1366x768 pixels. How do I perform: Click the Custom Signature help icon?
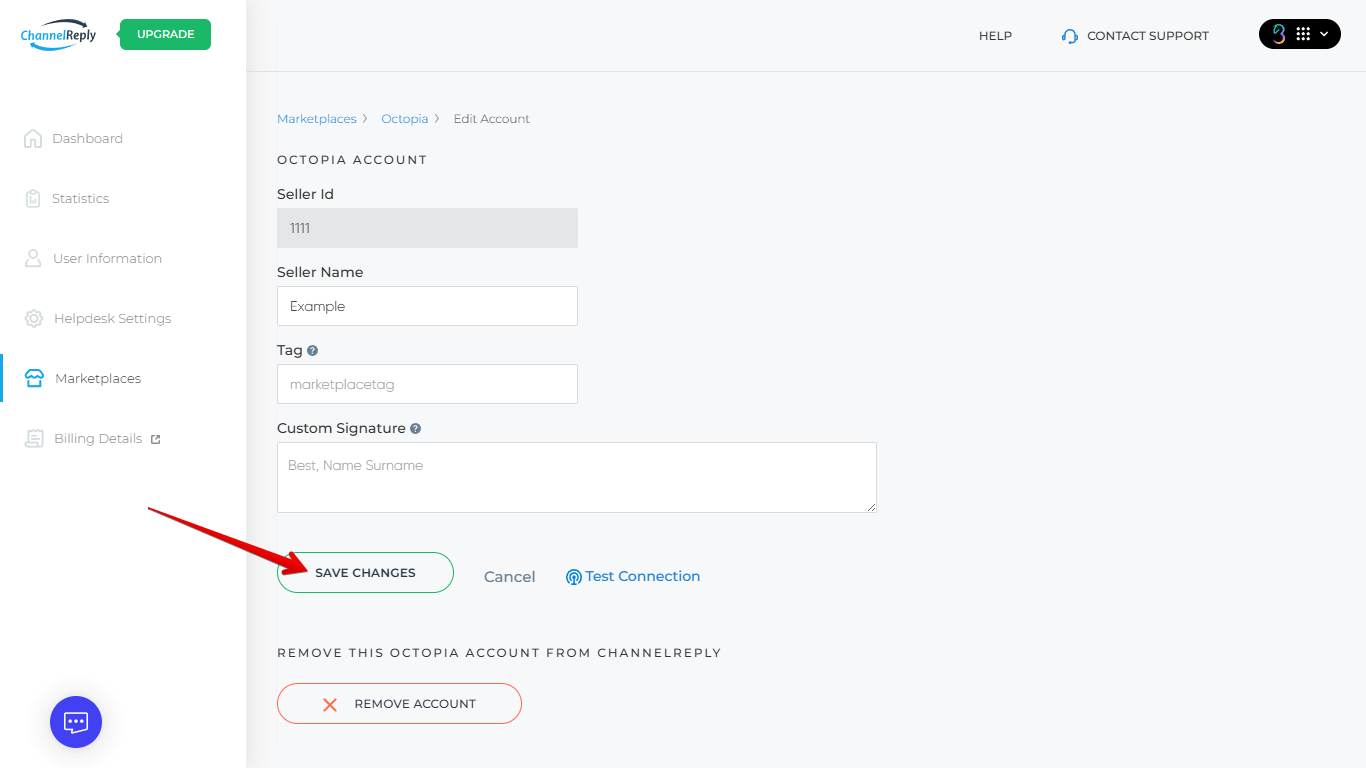(x=416, y=429)
